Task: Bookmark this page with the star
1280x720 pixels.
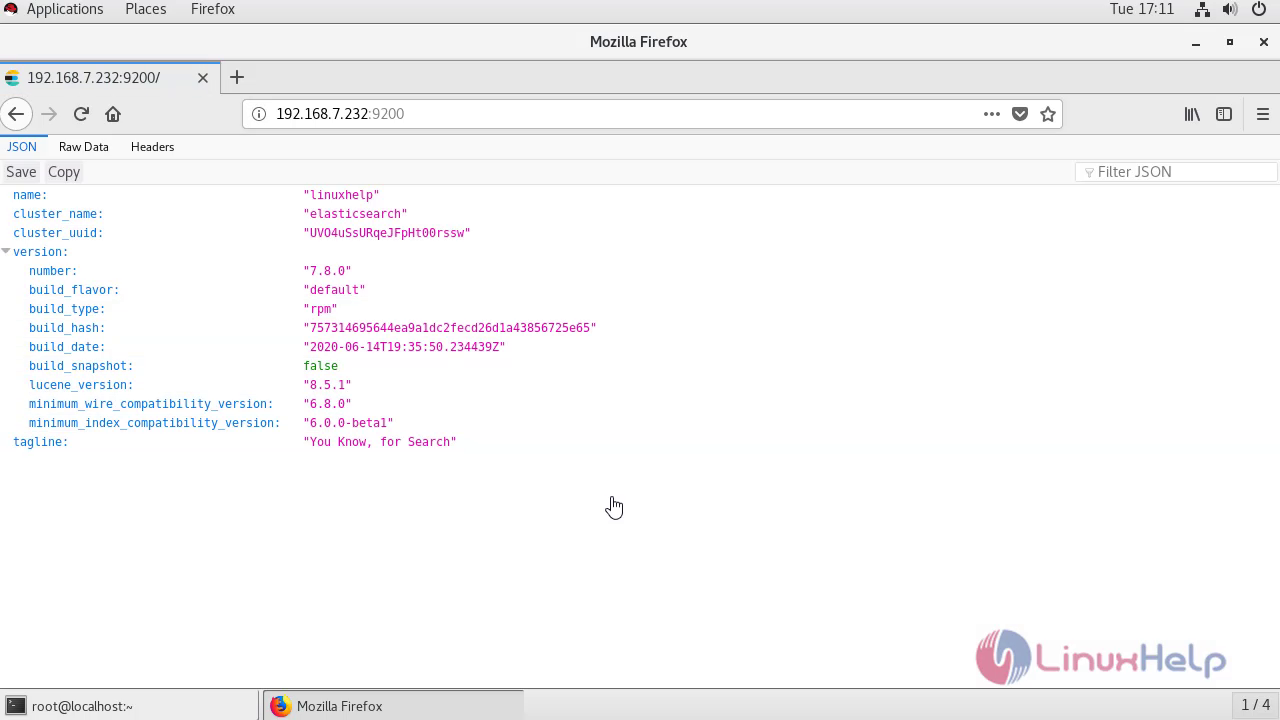Action: coord(1048,114)
